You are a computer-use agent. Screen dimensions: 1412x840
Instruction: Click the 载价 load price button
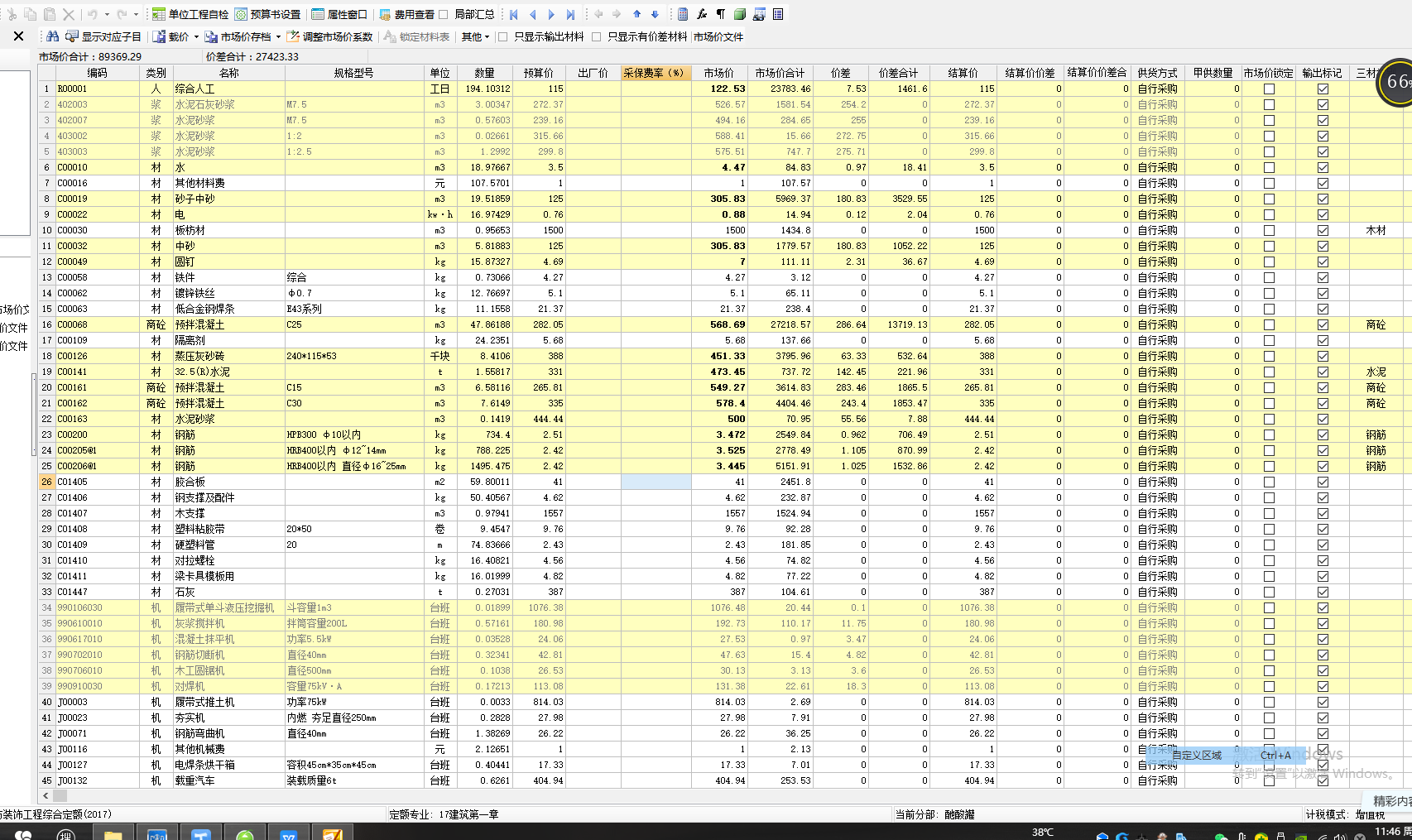(170, 36)
